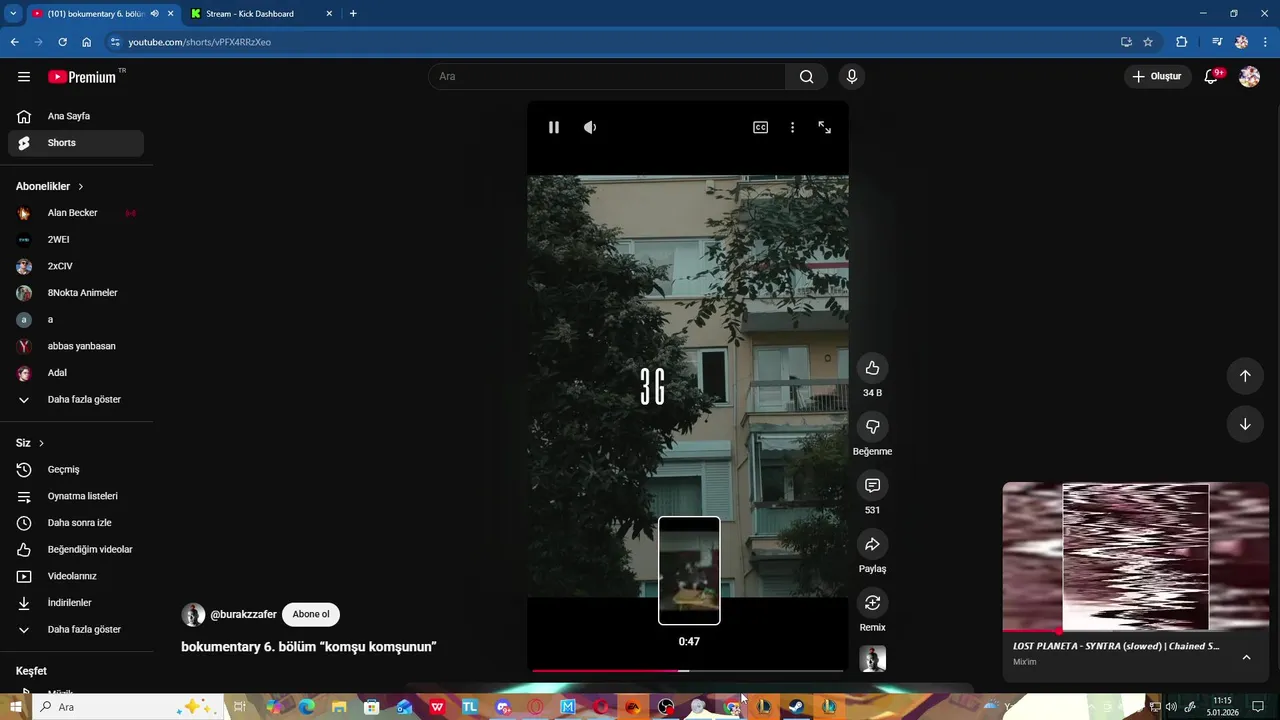Open Alan Becker subscription
The height and width of the screenshot is (720, 1280).
click(x=76, y=213)
